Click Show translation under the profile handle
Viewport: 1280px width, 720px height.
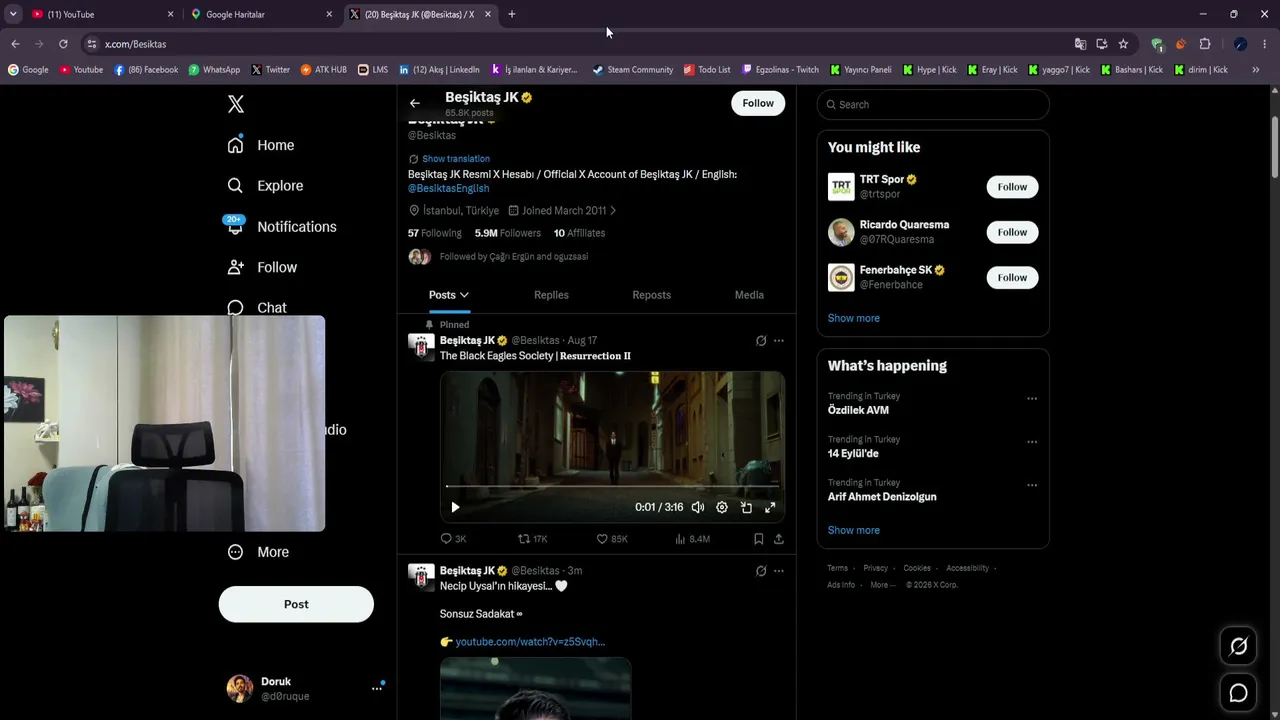coord(456,159)
